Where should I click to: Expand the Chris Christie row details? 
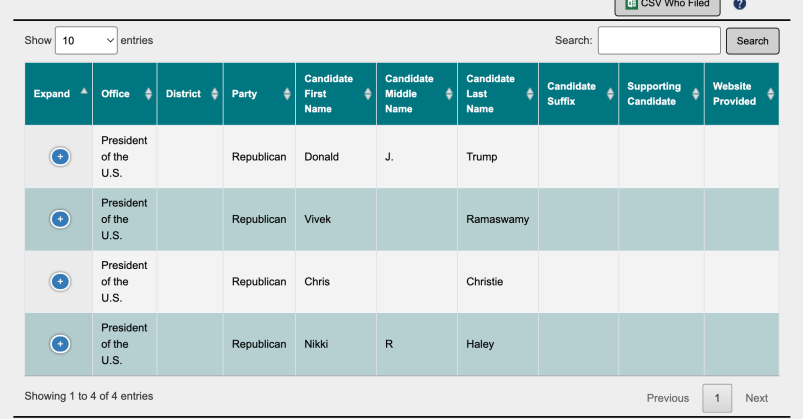(60, 282)
